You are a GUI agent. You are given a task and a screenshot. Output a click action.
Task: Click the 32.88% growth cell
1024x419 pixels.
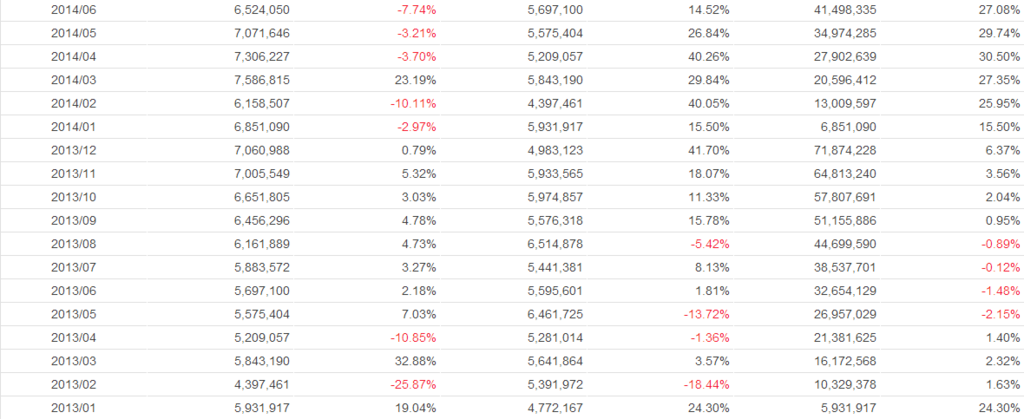(416, 361)
